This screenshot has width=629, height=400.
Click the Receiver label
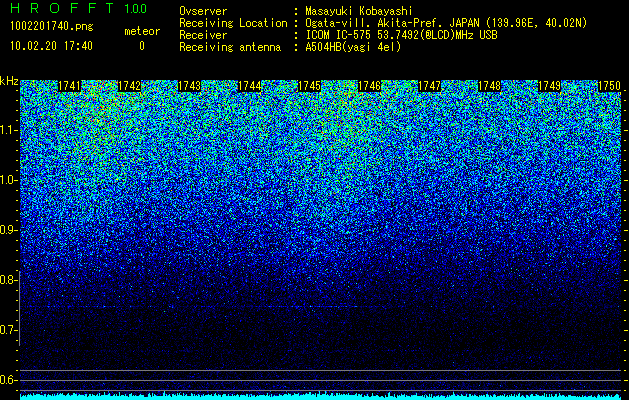click(203, 35)
